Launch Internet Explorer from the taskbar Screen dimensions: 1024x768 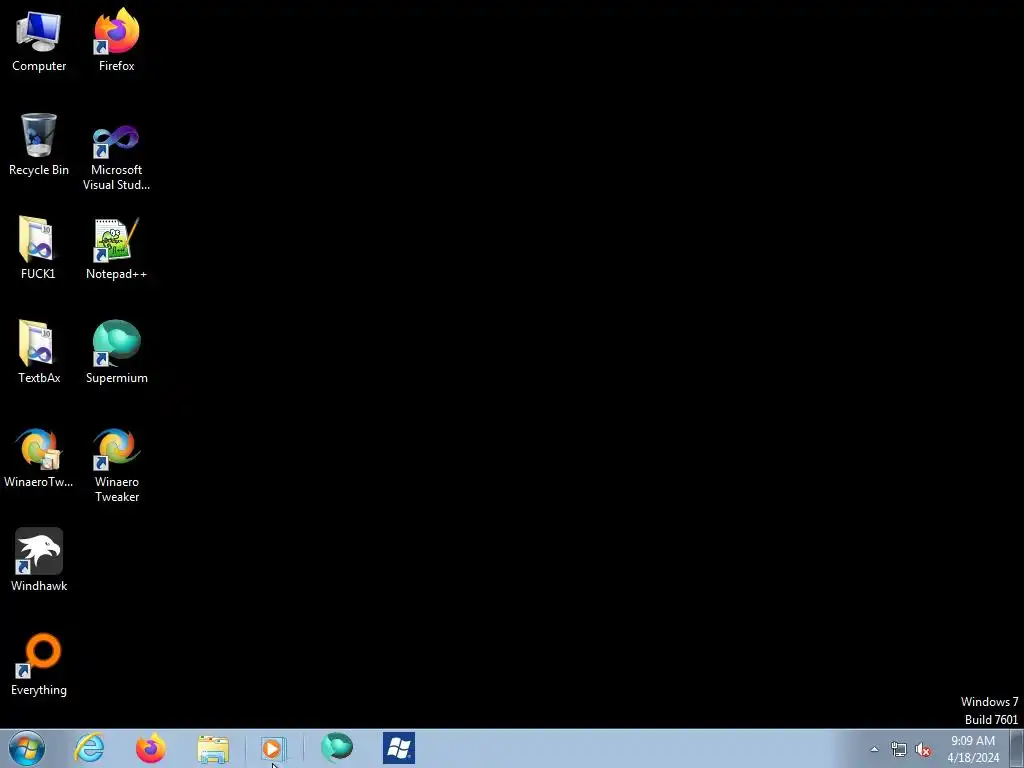[89, 748]
